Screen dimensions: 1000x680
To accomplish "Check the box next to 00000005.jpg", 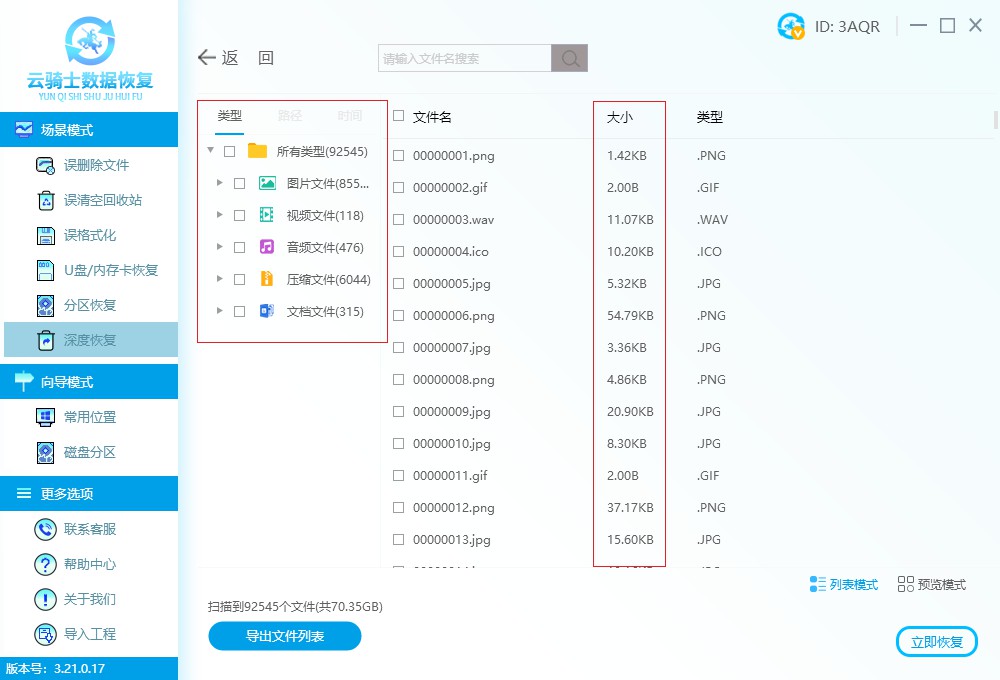I will point(397,283).
